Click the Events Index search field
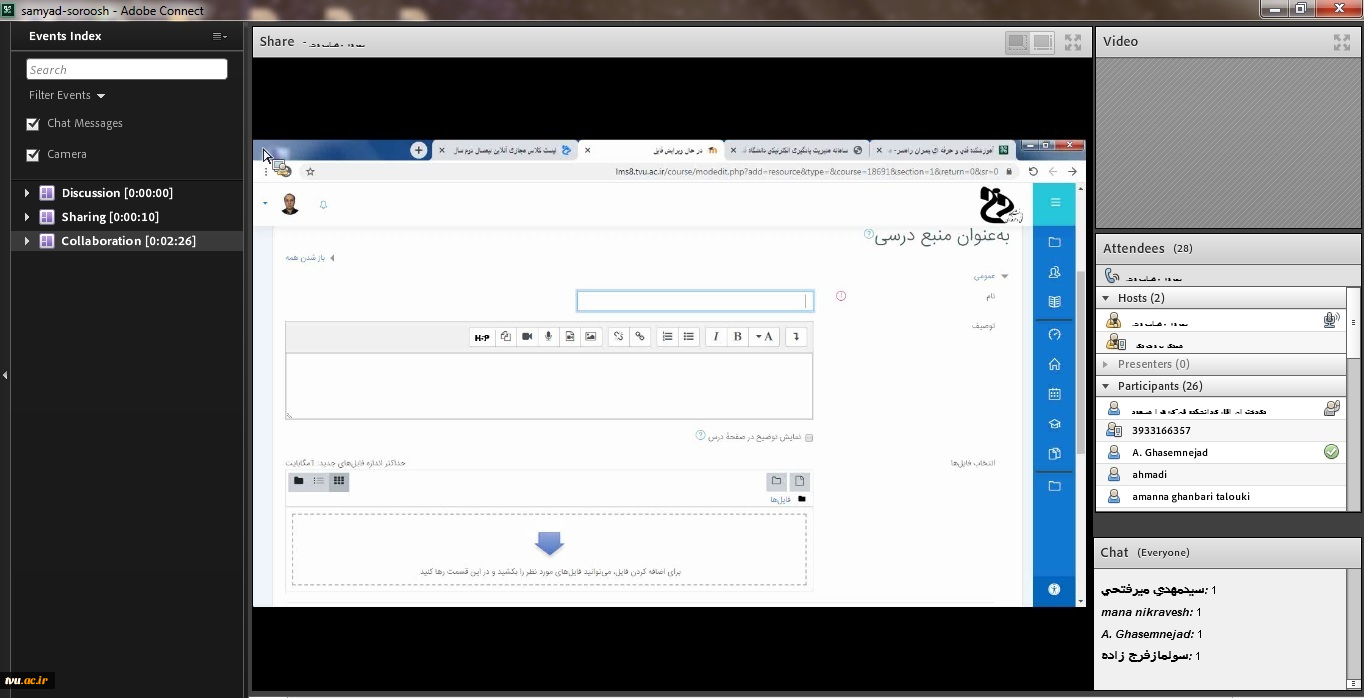1364x698 pixels. tap(127, 69)
